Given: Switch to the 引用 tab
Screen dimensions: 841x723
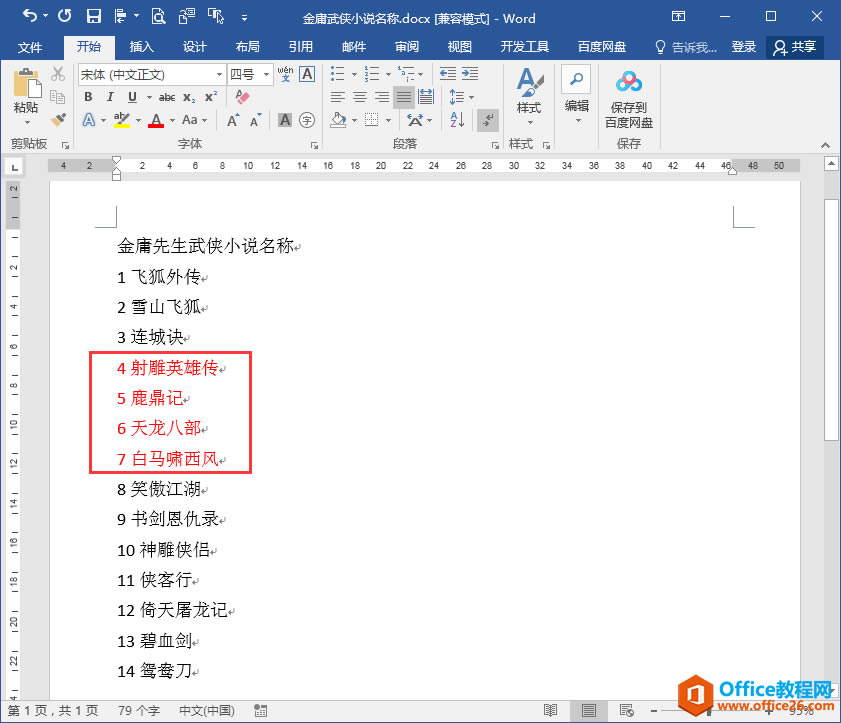Looking at the screenshot, I should (x=300, y=47).
